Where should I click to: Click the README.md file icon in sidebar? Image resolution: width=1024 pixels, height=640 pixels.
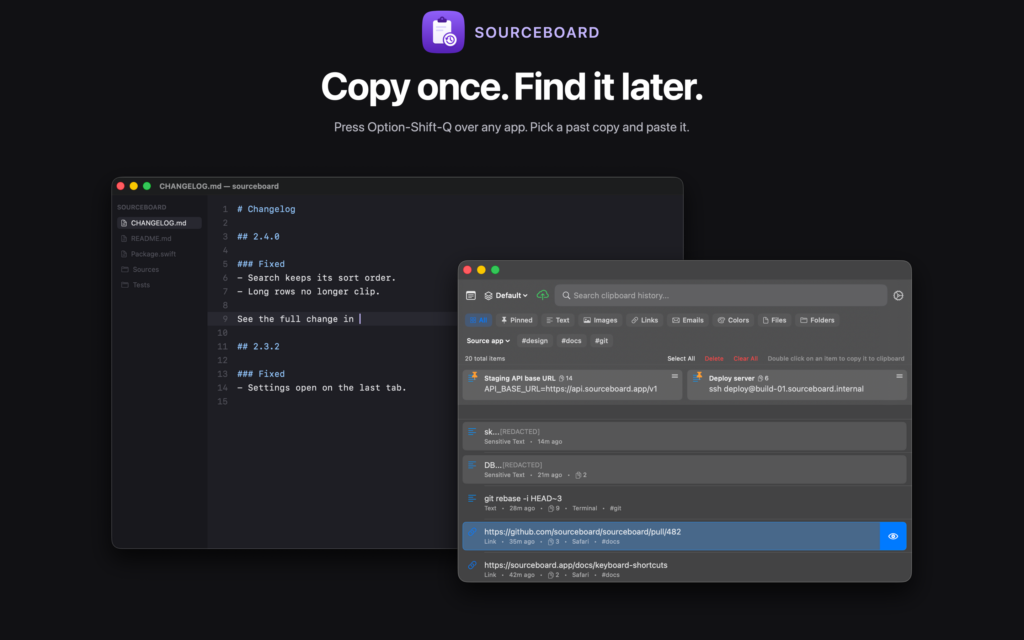coord(124,238)
